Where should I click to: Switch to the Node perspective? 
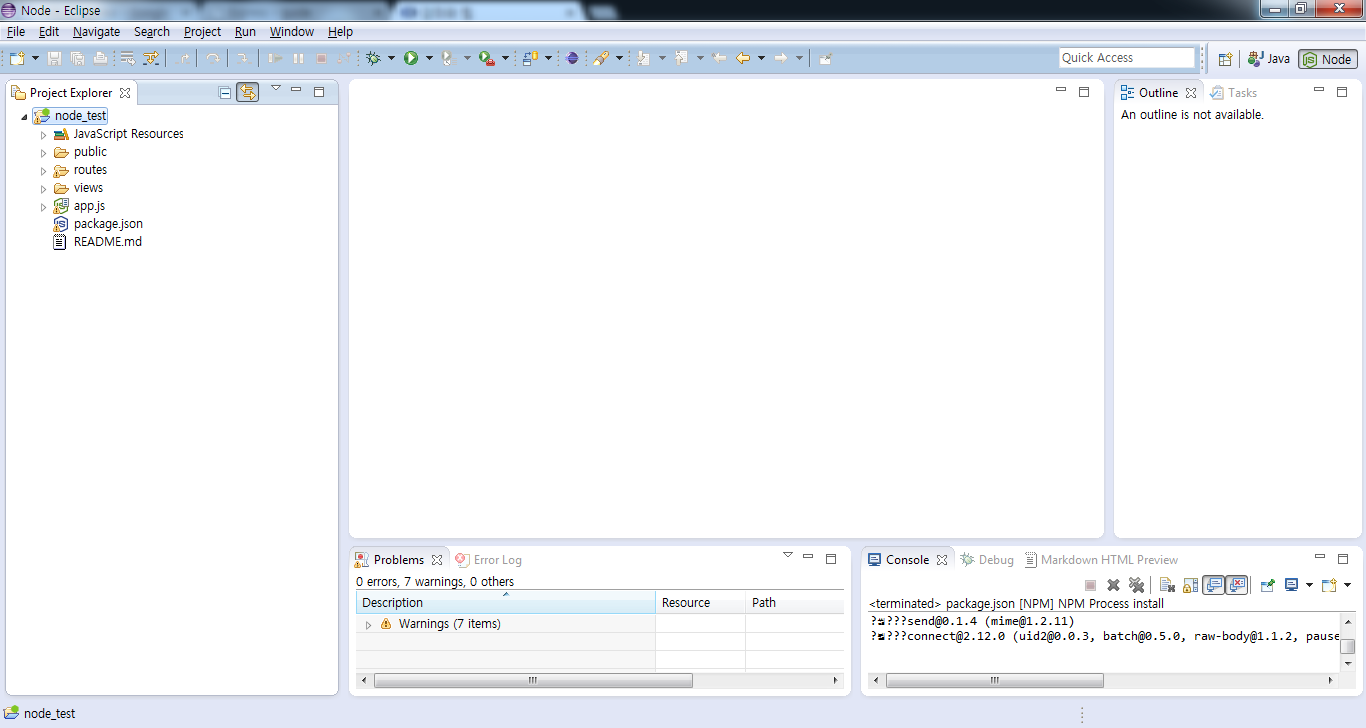[x=1327, y=59]
